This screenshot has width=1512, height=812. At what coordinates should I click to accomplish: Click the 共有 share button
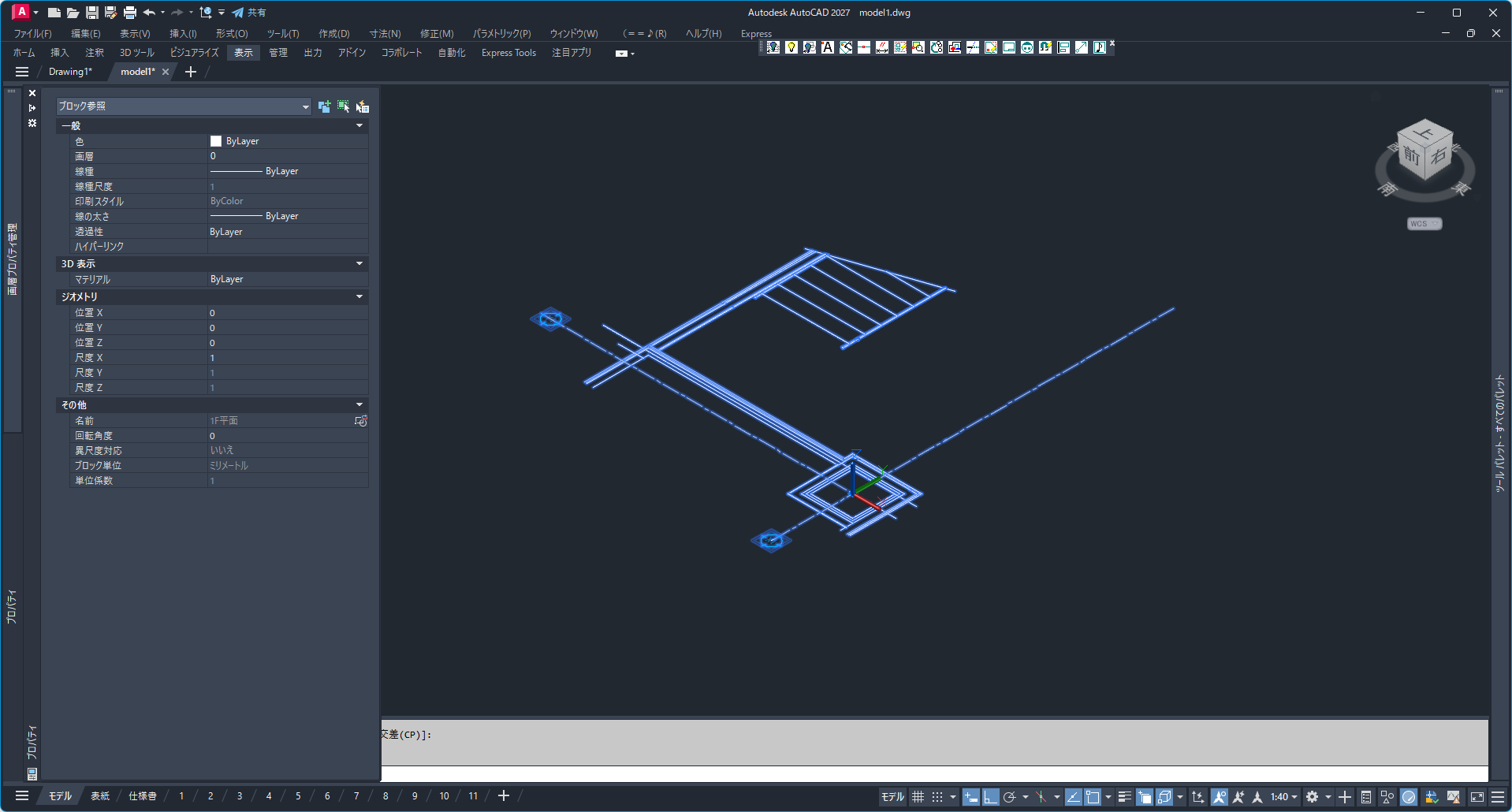(249, 13)
